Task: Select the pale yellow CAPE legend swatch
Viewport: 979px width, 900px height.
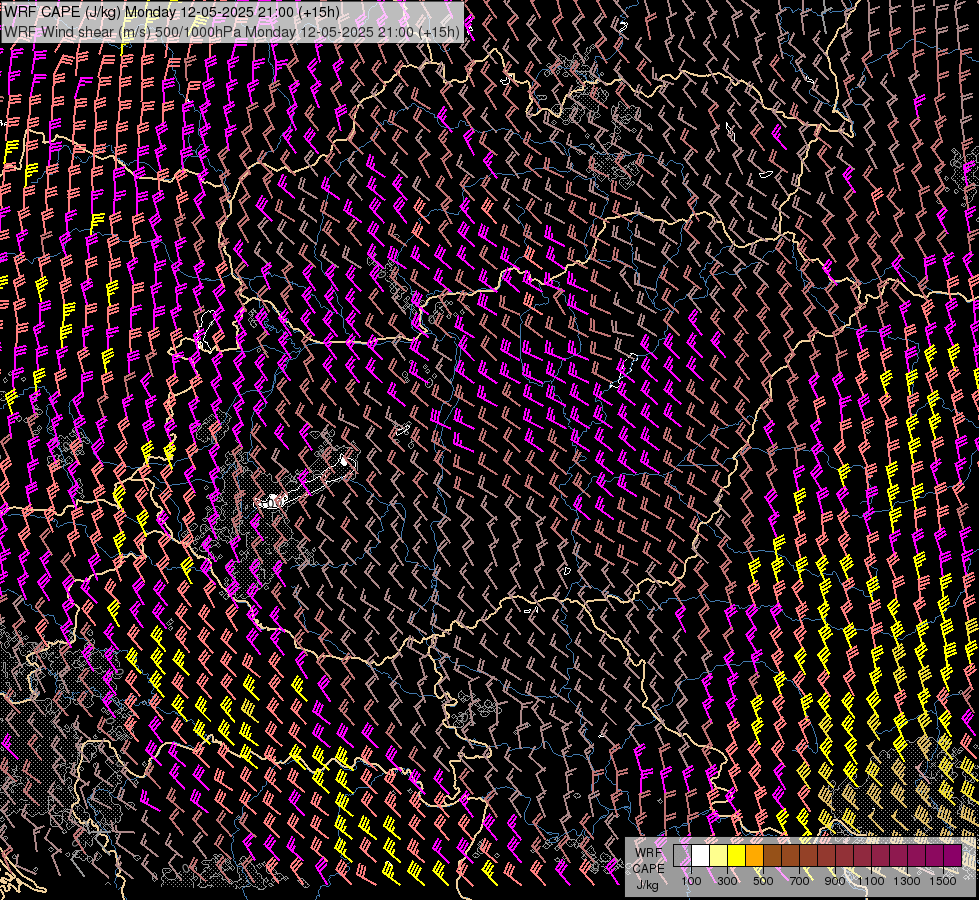Action: tap(719, 855)
